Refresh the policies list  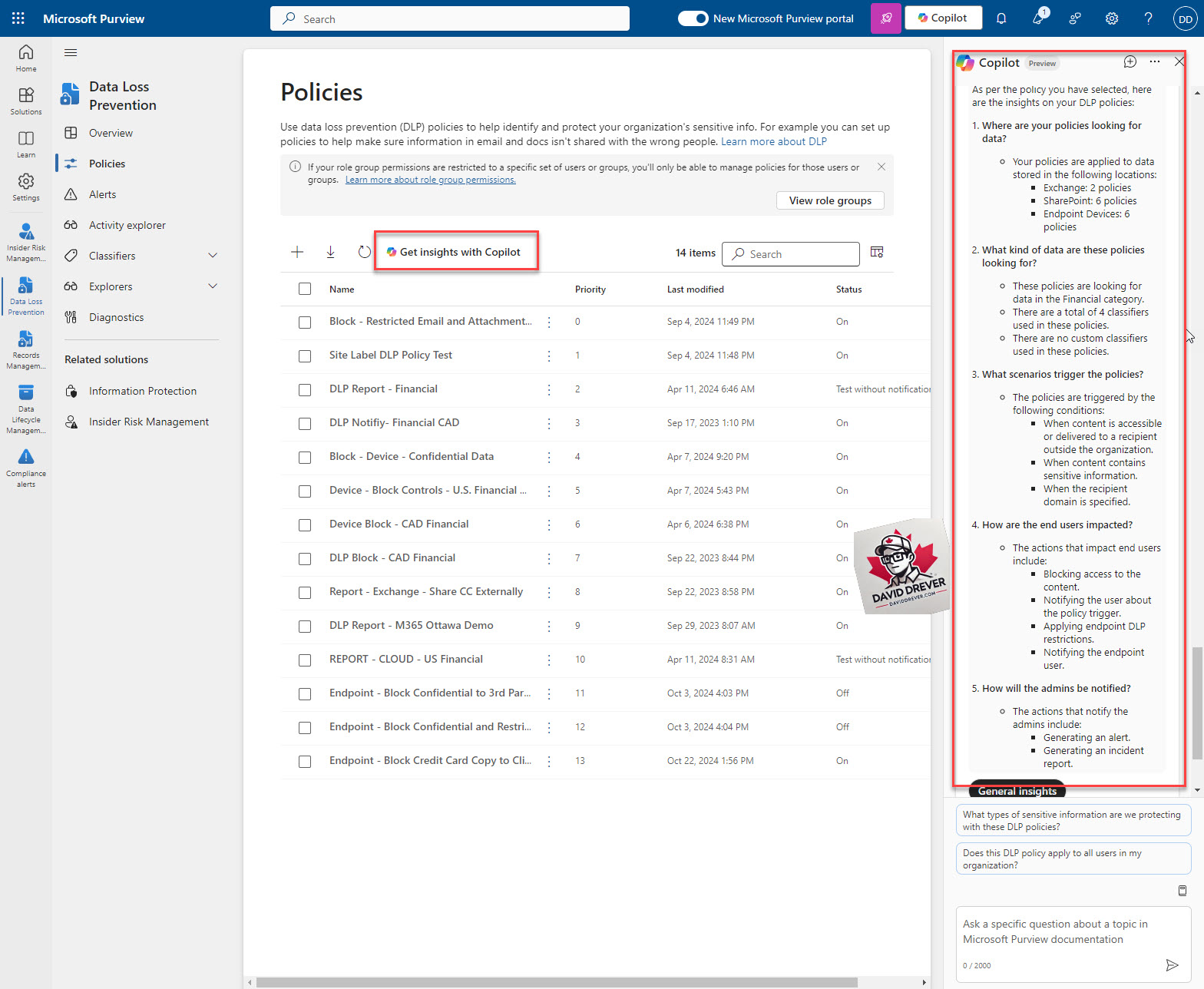tap(365, 252)
